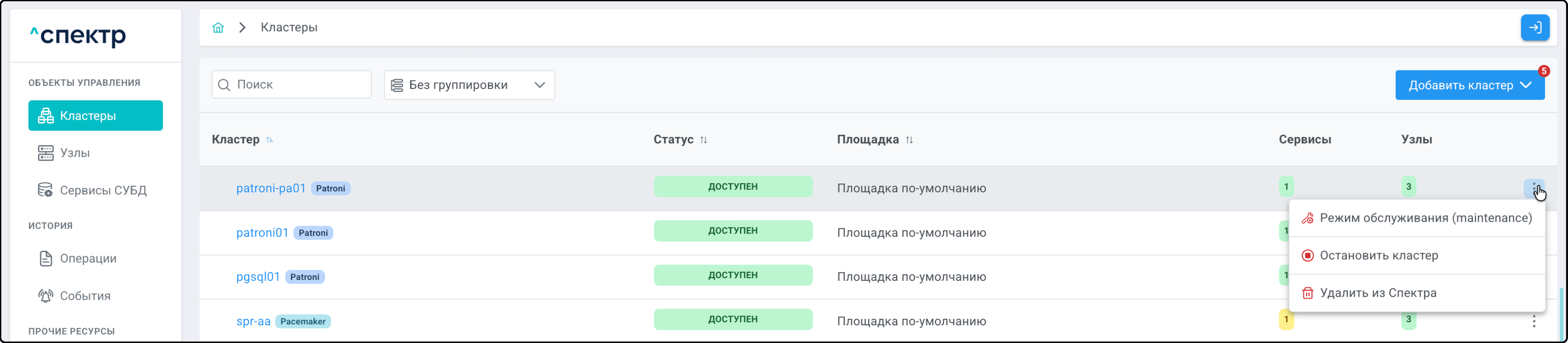Go to Узлы in the sidebar
Screen dimensions: 1568x343
[75, 153]
